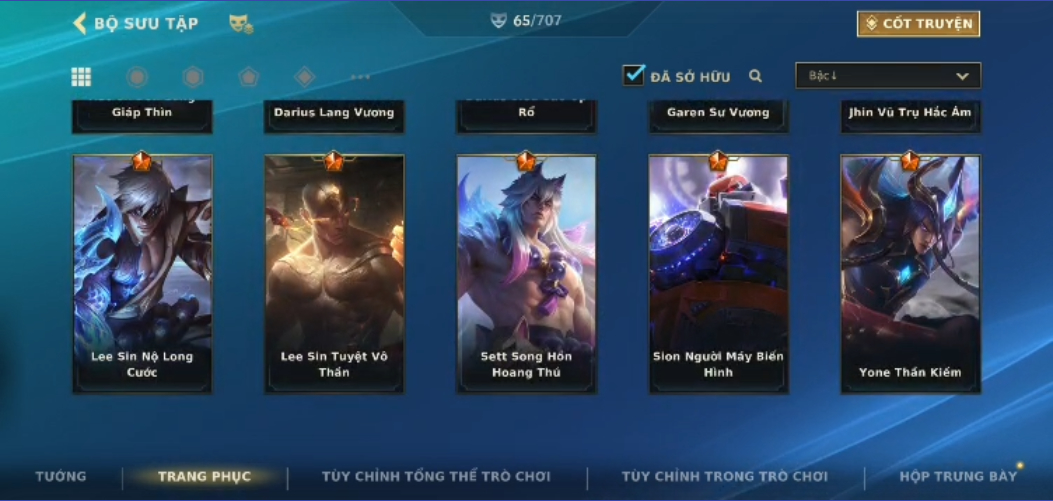Select the all-skins grid filter icon
1053x501 pixels.
click(81, 77)
